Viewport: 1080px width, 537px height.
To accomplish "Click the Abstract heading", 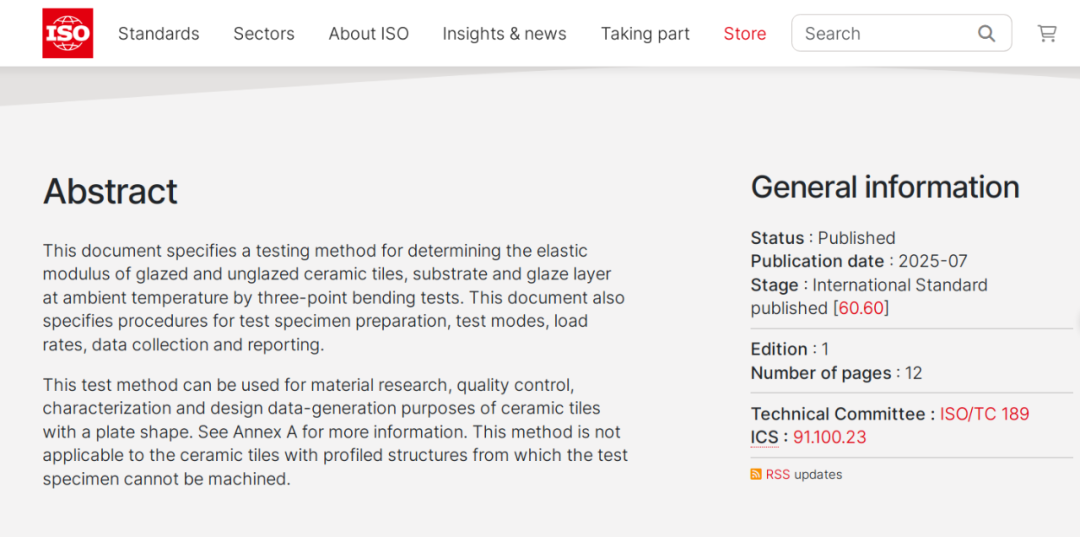I will 110,191.
